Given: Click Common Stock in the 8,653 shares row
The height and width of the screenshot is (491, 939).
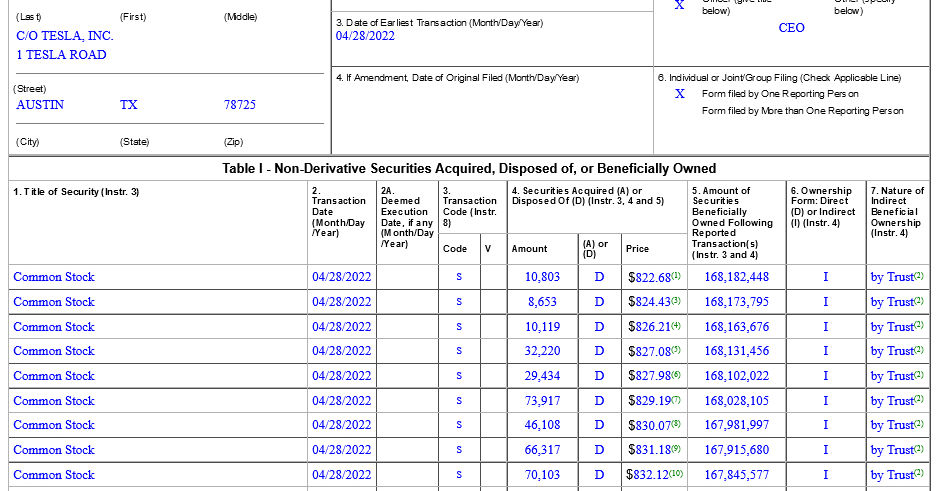Looking at the screenshot, I should coord(54,302).
